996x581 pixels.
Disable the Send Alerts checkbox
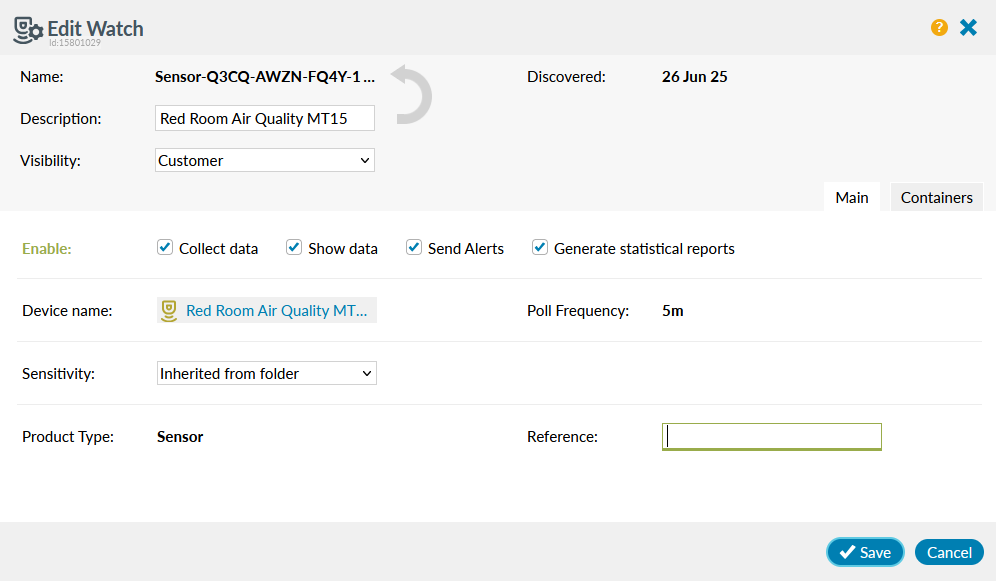click(x=414, y=247)
